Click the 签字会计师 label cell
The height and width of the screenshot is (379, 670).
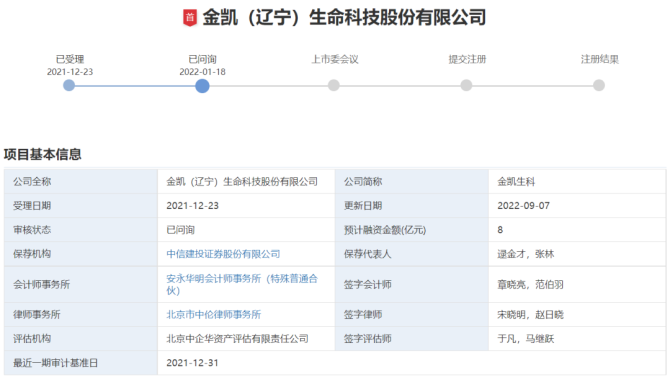tap(412, 285)
